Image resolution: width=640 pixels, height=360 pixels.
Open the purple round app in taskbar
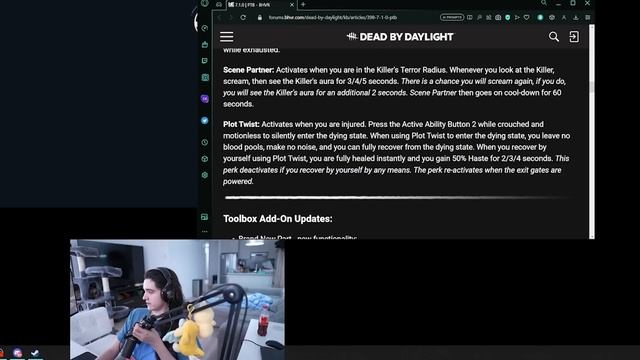point(18,353)
